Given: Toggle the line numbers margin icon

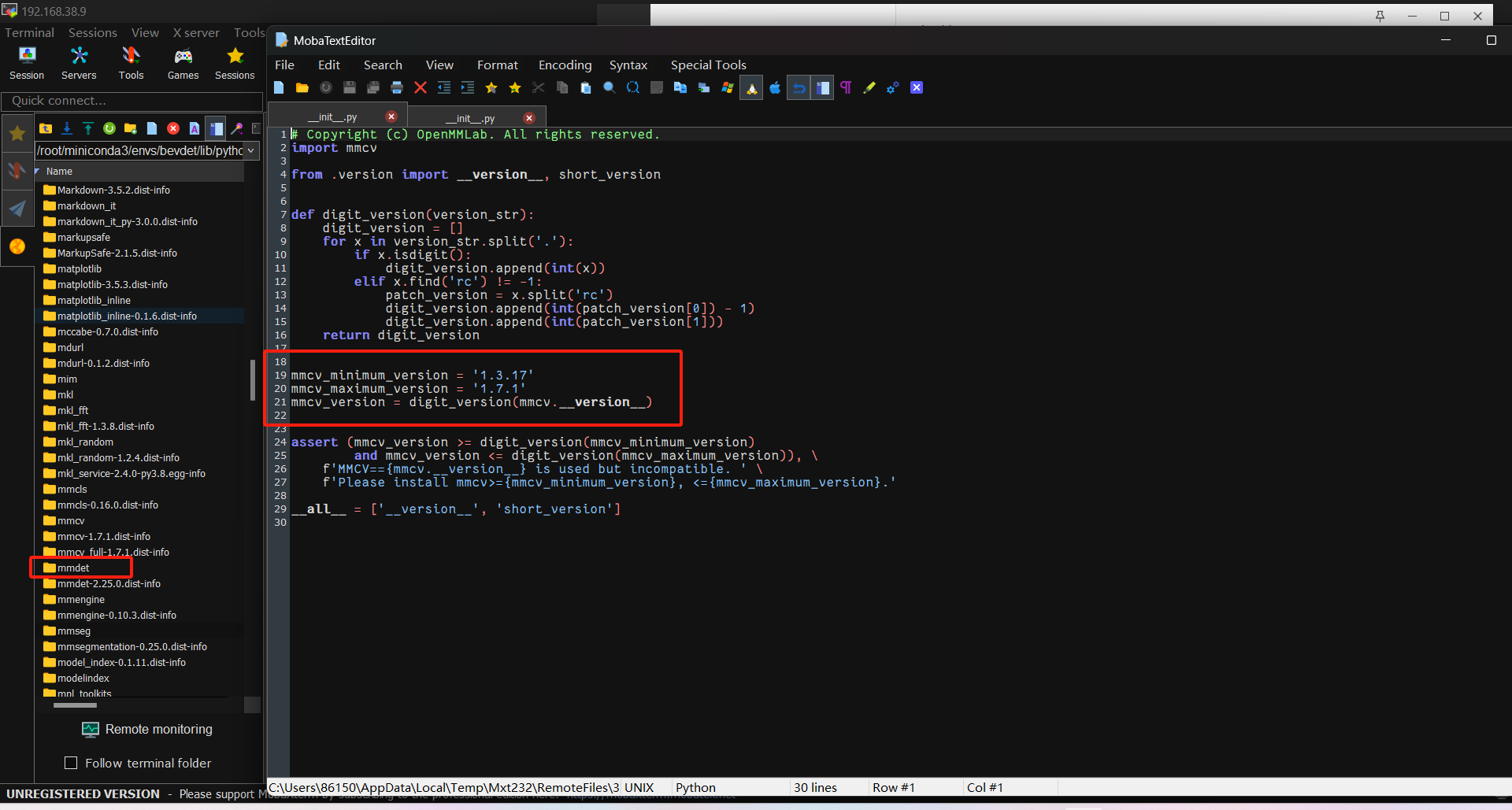Looking at the screenshot, I should pyautogui.click(x=822, y=87).
